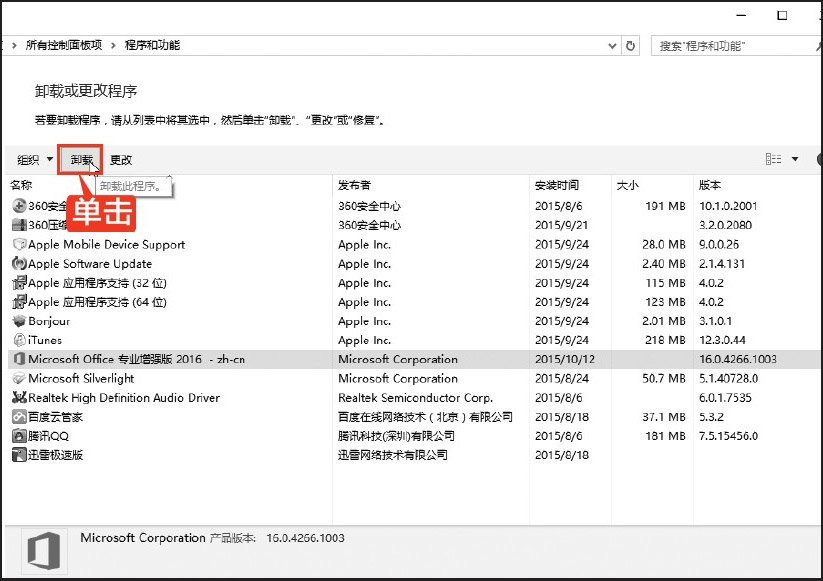Image resolution: width=823 pixels, height=581 pixels.
Task: Click the 搜索"程序和功能" search box
Action: 735,46
